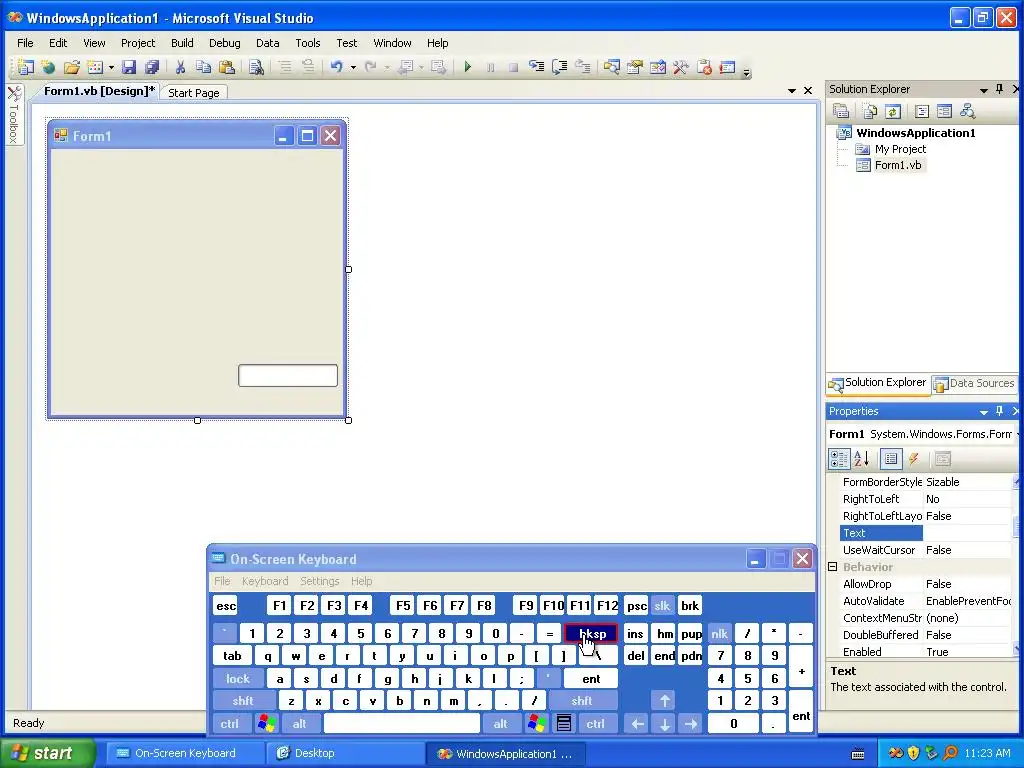
Task: Toggle Alphabetical sort in Properties panel
Action: coord(861,459)
